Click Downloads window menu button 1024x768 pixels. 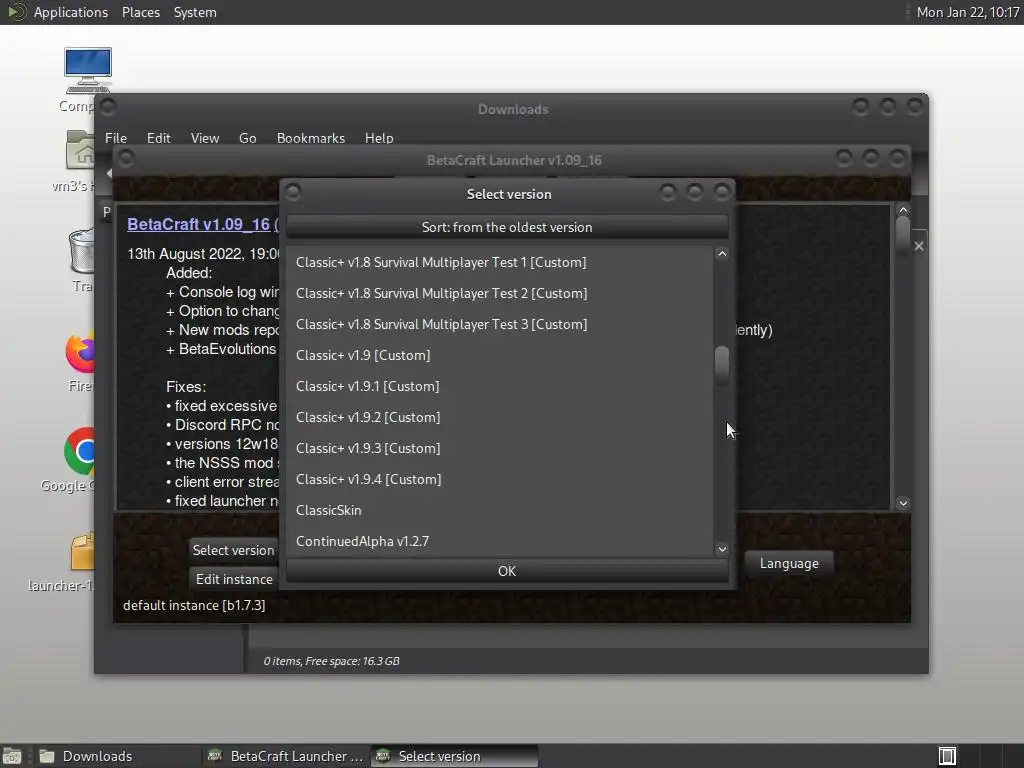point(108,107)
